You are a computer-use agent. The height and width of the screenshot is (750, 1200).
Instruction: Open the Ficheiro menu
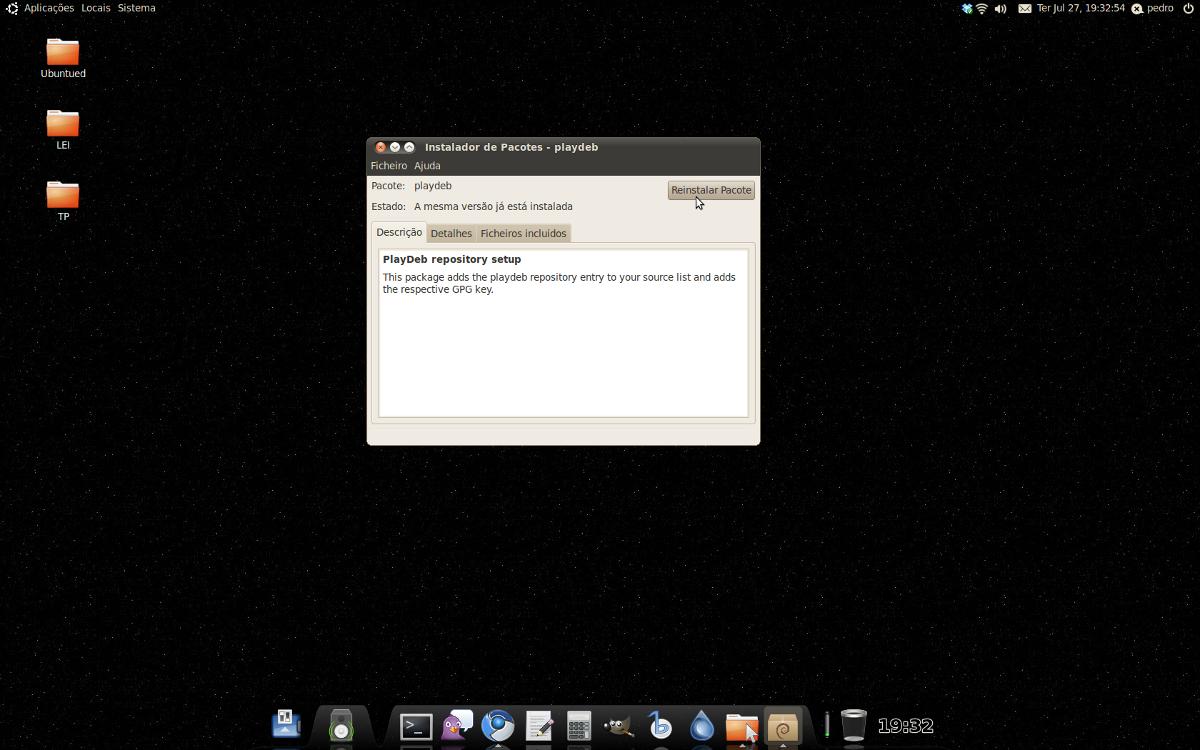[x=388, y=166]
